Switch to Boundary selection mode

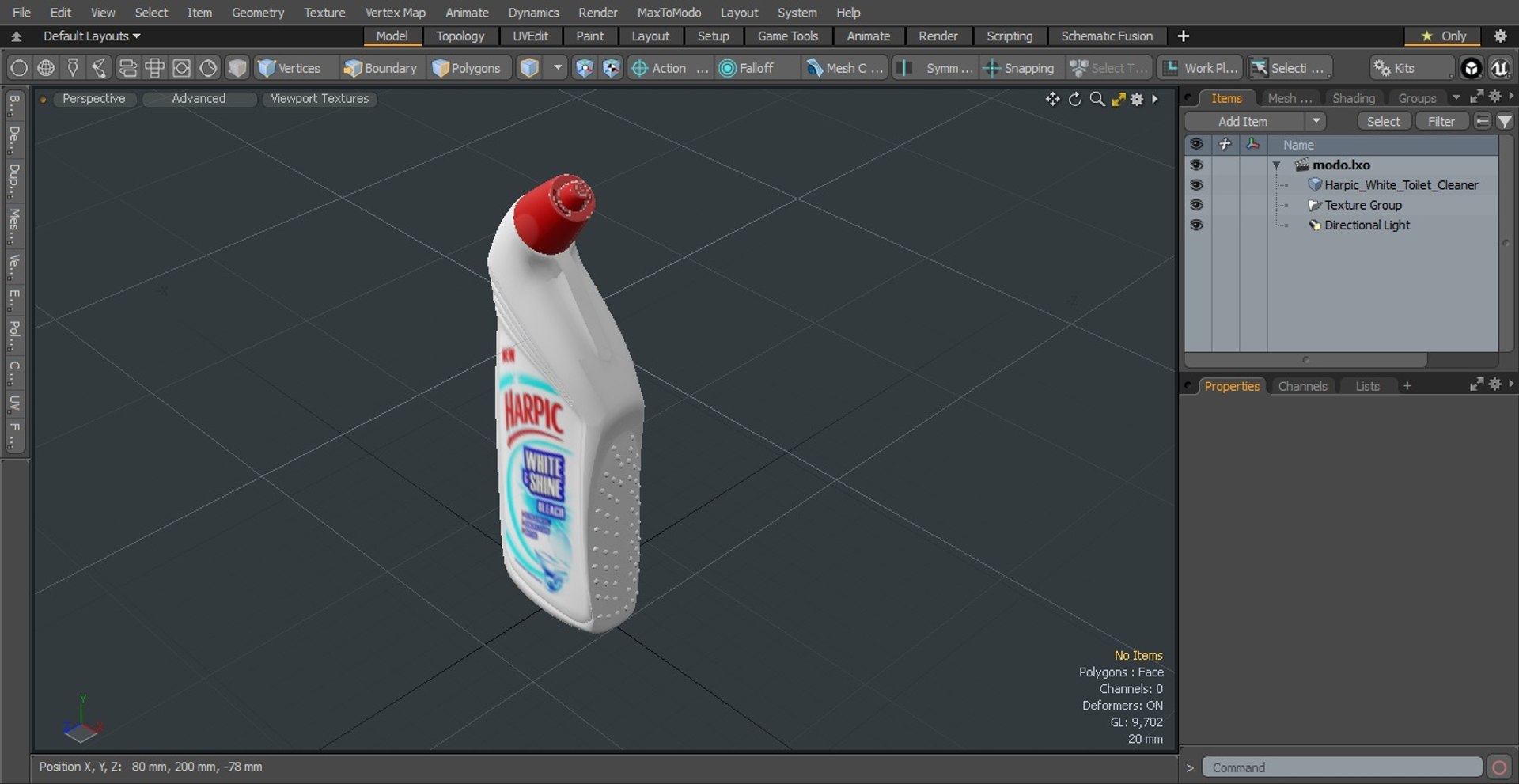pyautogui.click(x=381, y=68)
